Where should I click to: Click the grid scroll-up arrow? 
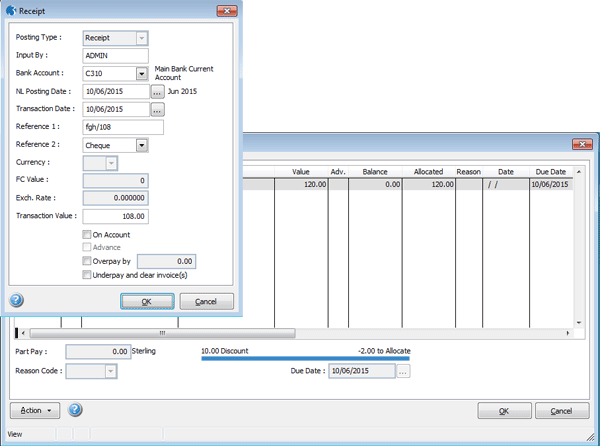(x=579, y=172)
